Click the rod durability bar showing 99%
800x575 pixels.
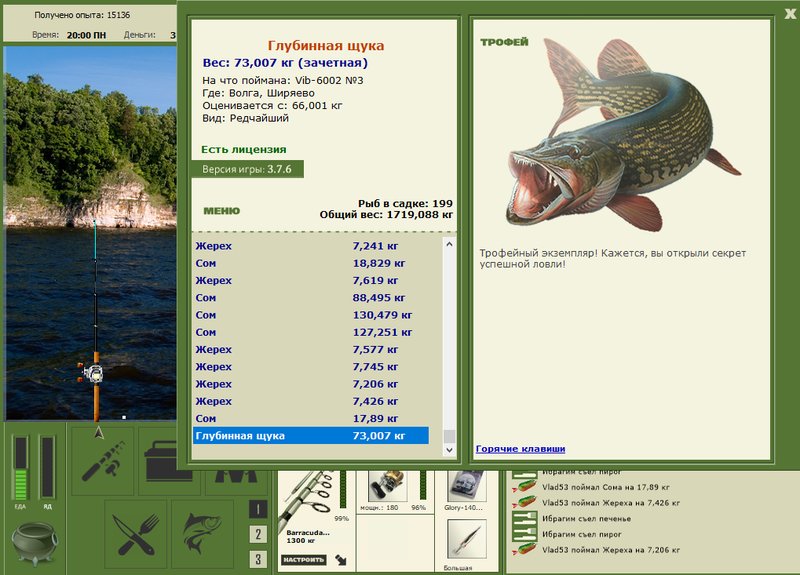click(x=343, y=490)
